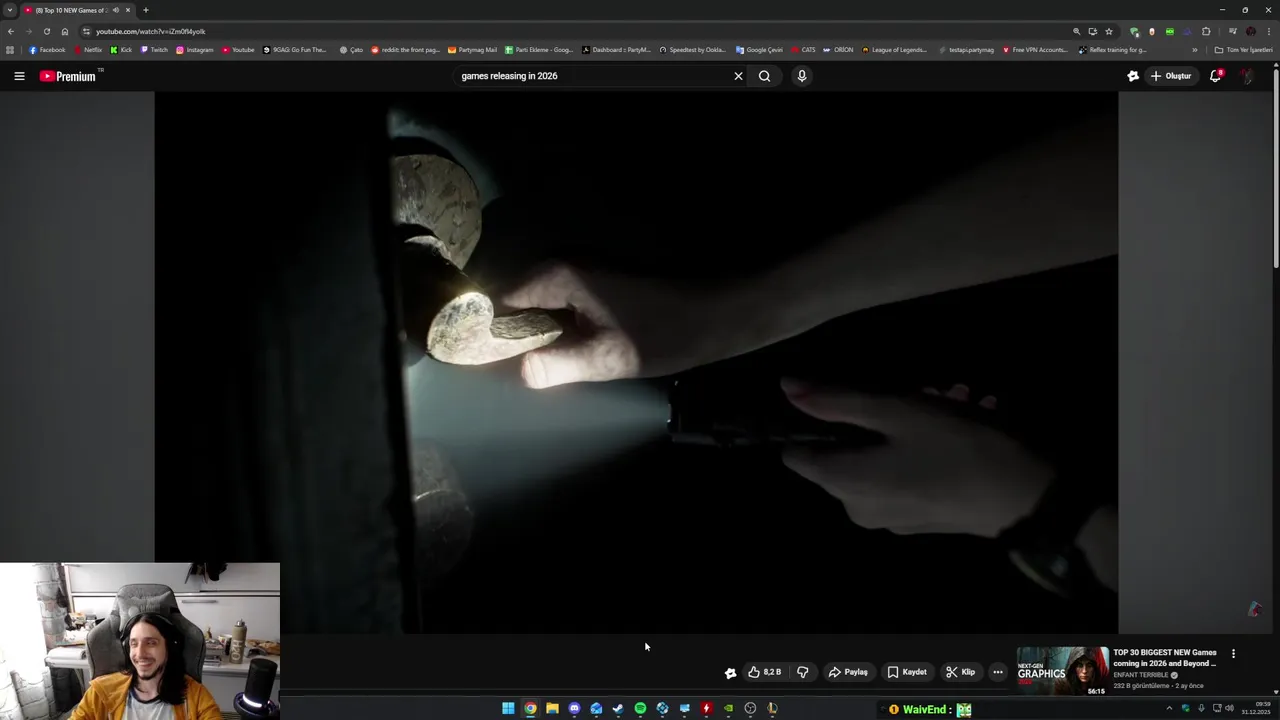Open the Free VPN Accounts bookmark
This screenshot has height=720, width=1280.
tap(1035, 50)
